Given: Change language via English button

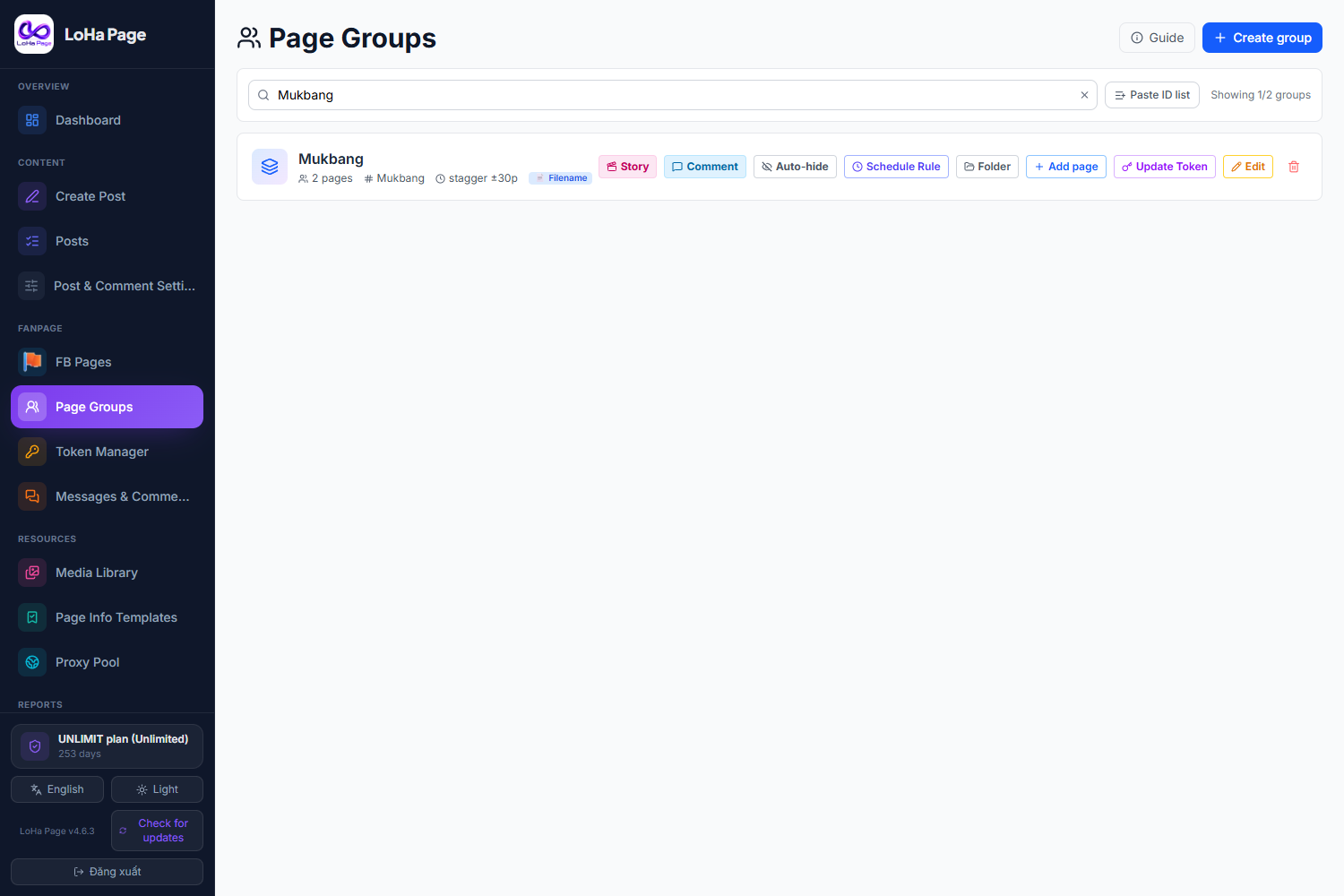Looking at the screenshot, I should [x=57, y=789].
